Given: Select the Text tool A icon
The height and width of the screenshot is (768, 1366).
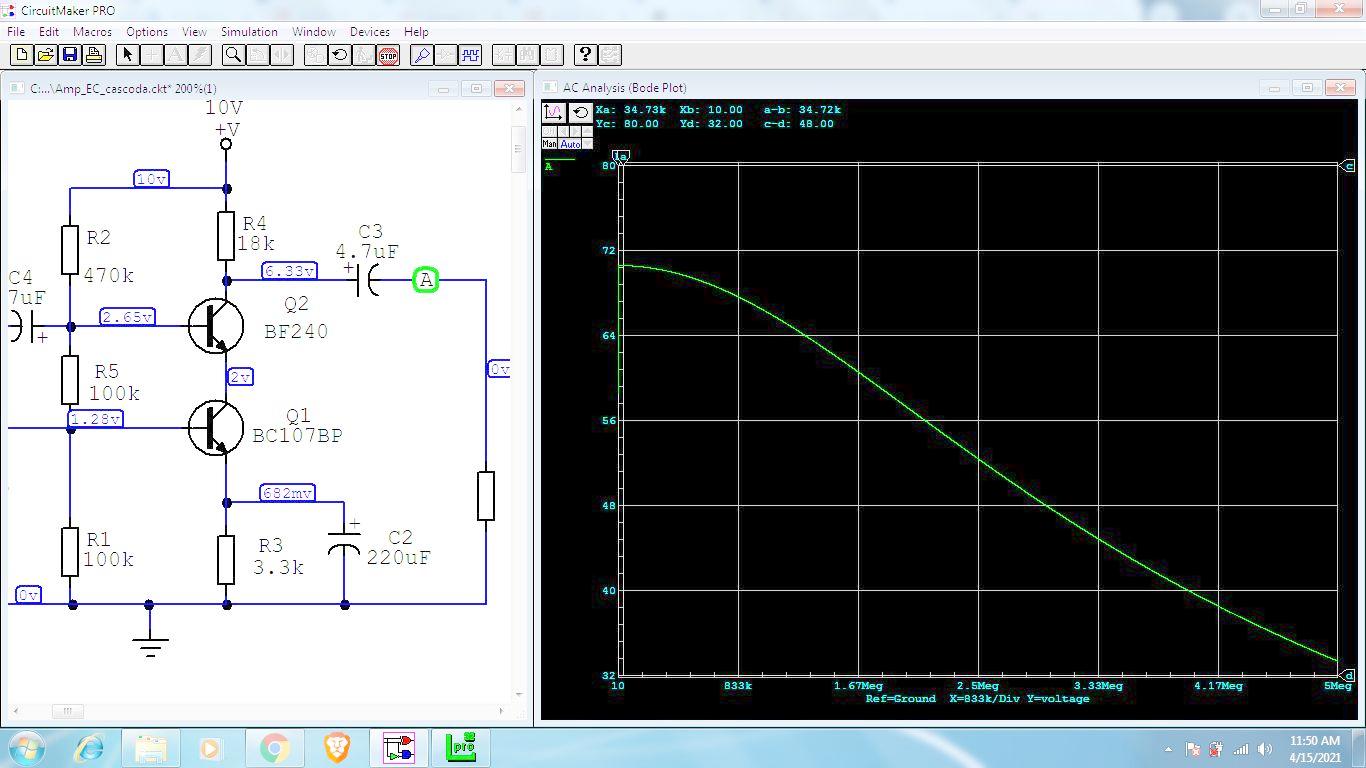Looking at the screenshot, I should pos(175,55).
